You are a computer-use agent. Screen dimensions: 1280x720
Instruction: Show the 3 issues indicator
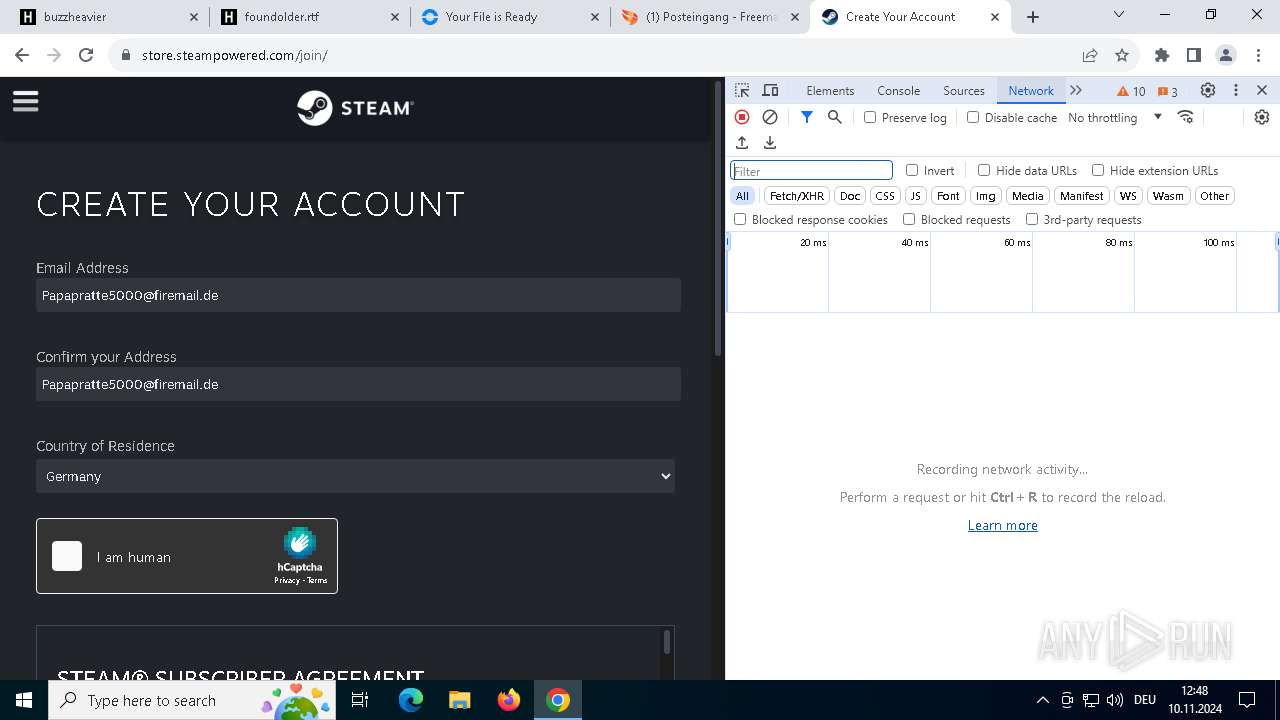tap(1167, 91)
